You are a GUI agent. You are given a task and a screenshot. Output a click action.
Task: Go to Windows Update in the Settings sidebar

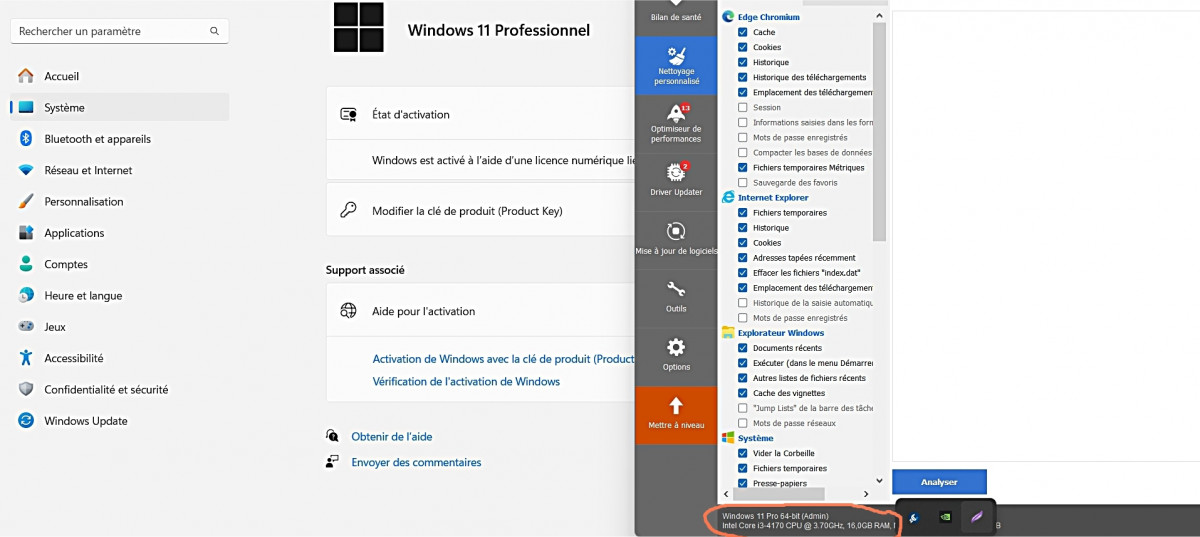coord(85,421)
